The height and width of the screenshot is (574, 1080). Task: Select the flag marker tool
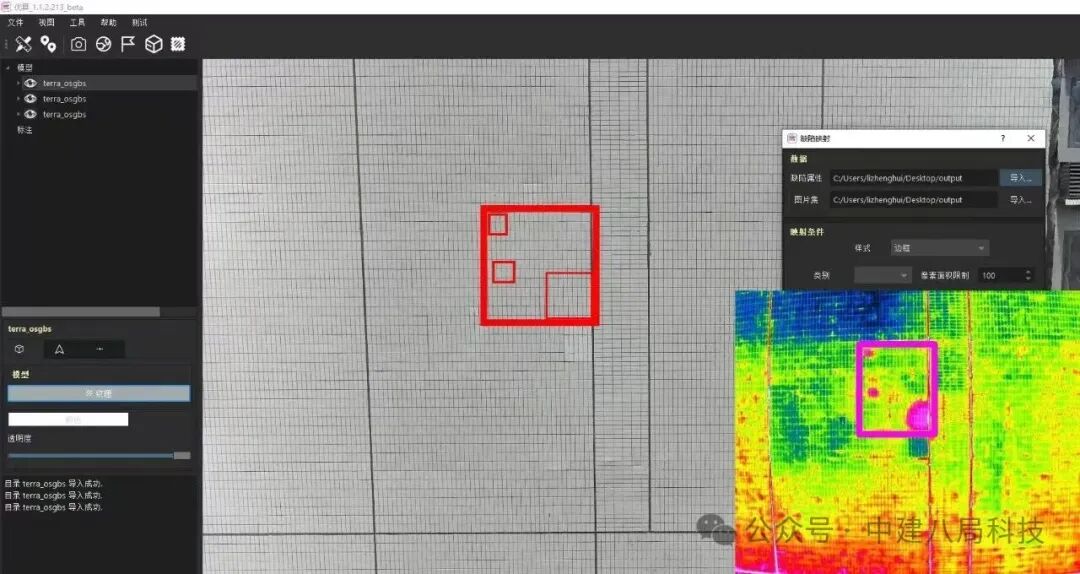pos(128,44)
